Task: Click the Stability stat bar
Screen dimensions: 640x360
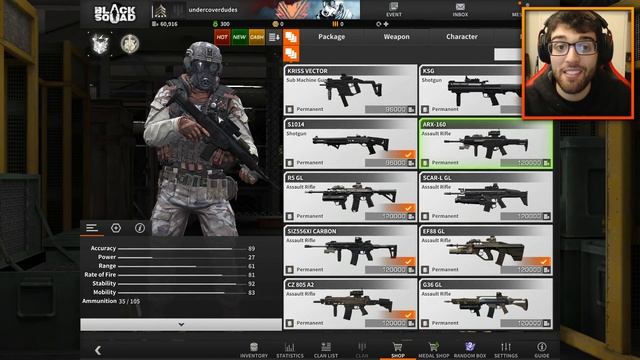Action: pos(182,284)
